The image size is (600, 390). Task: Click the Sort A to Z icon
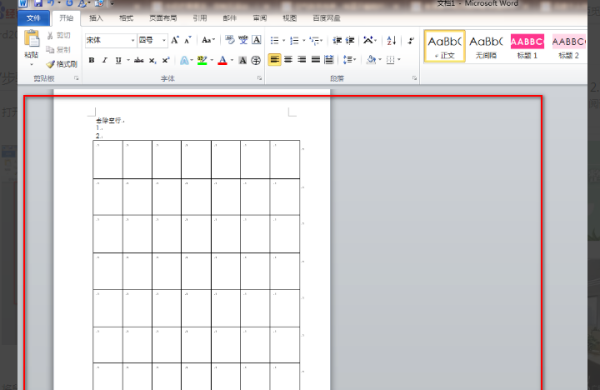point(391,40)
